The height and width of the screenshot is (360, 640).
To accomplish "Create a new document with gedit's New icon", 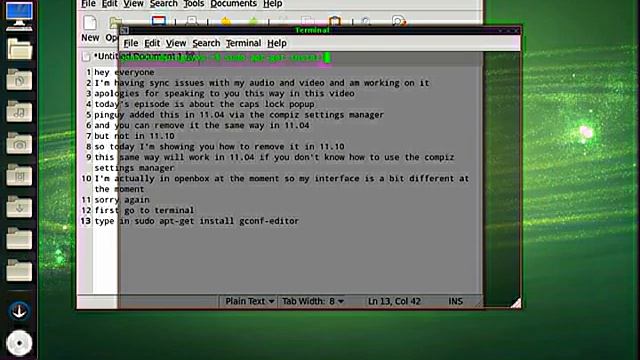I will [90, 22].
